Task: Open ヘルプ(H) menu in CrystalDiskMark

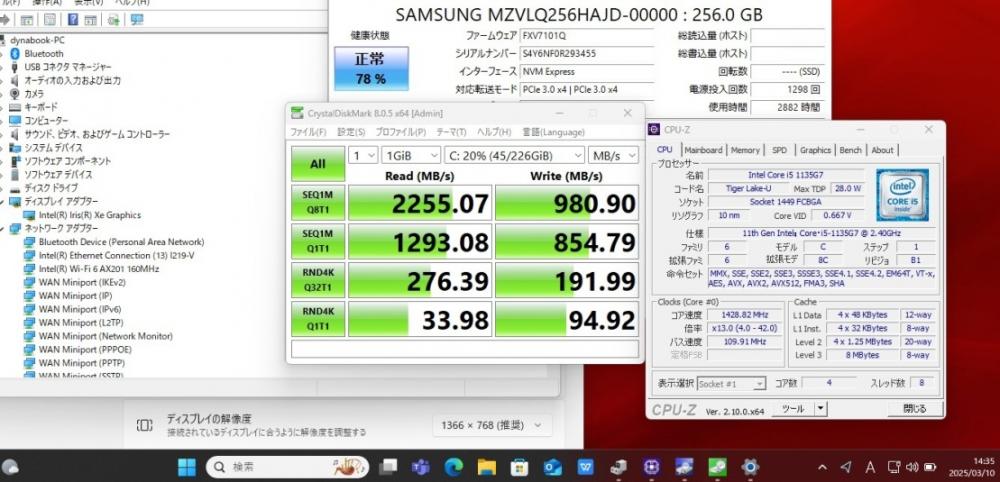Action: point(494,132)
